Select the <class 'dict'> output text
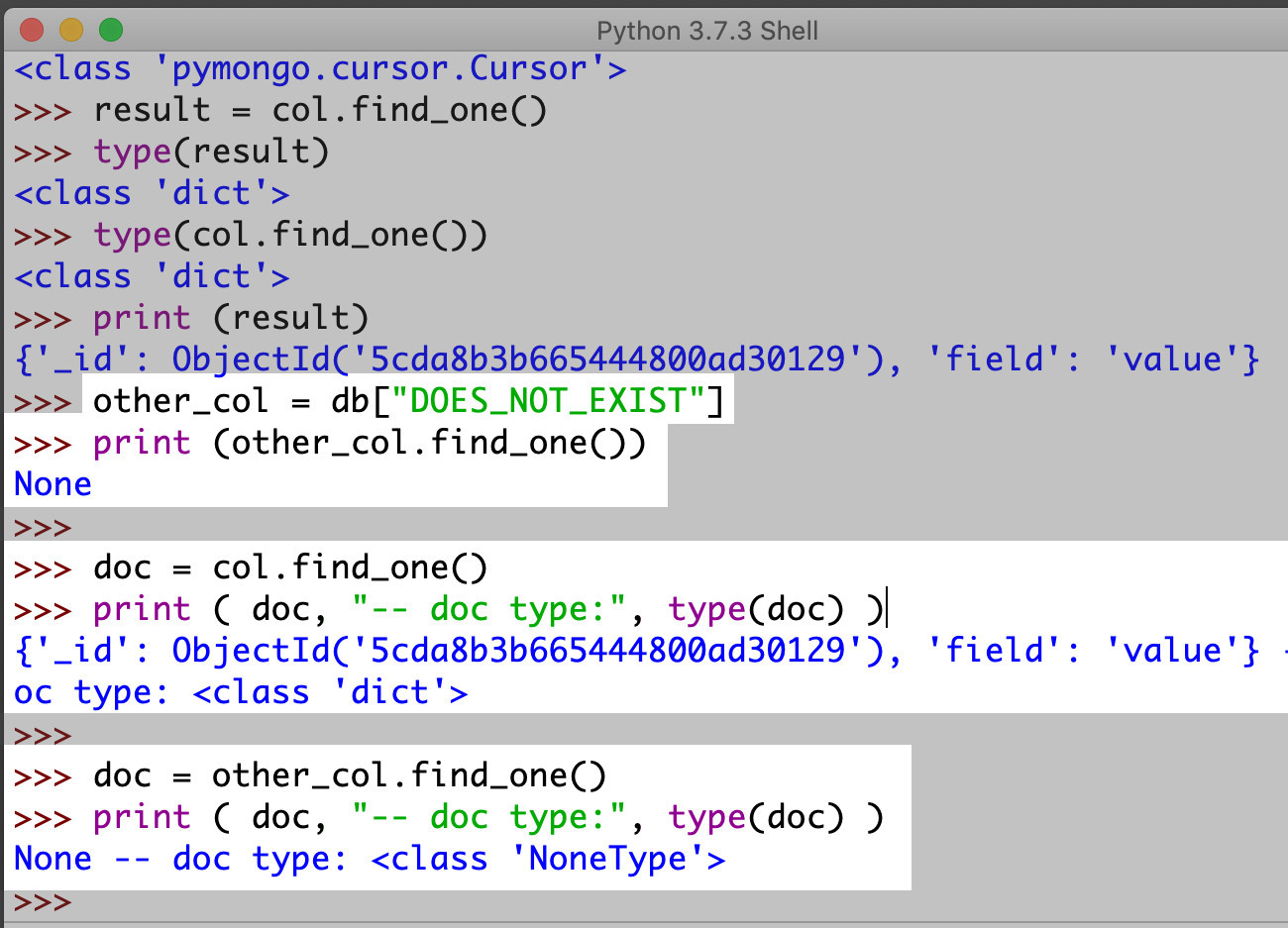The width and height of the screenshot is (1288, 928). coord(149,192)
